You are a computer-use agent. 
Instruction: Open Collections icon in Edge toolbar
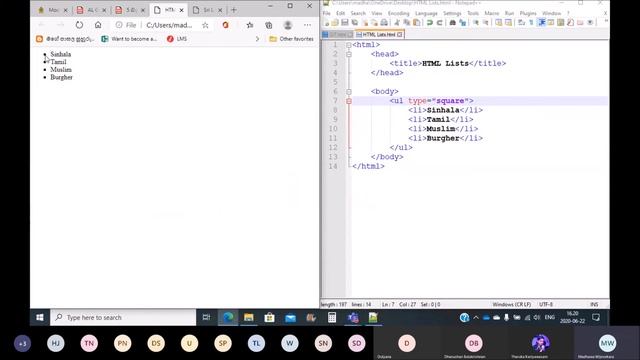click(x=269, y=25)
